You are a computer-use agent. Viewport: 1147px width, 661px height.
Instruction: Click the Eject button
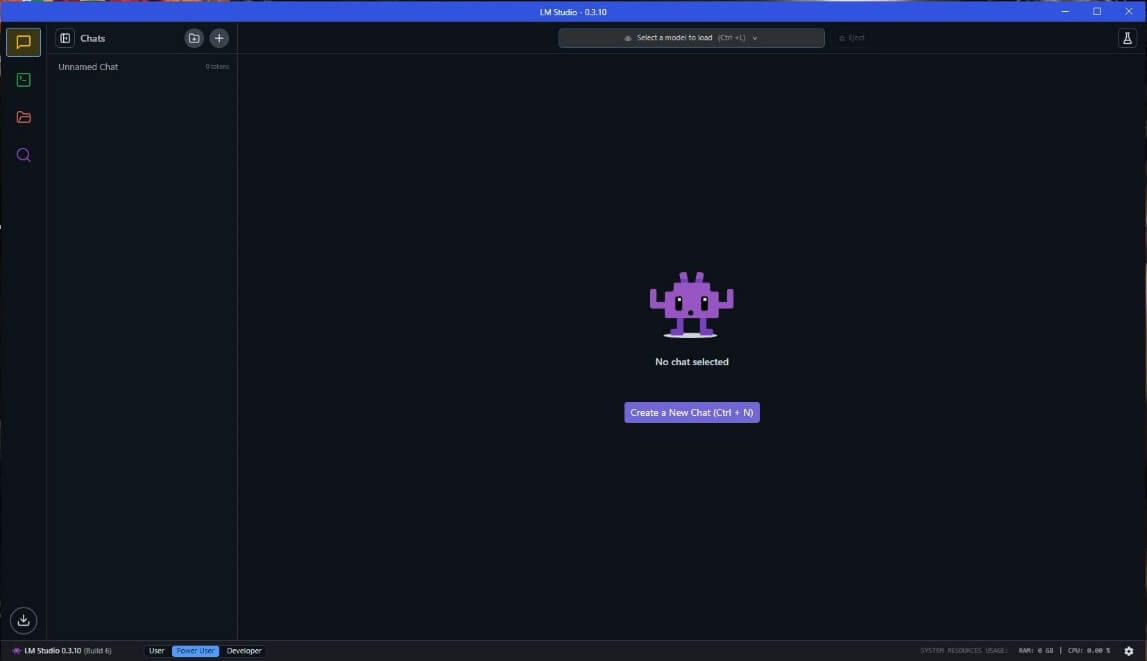(x=851, y=38)
